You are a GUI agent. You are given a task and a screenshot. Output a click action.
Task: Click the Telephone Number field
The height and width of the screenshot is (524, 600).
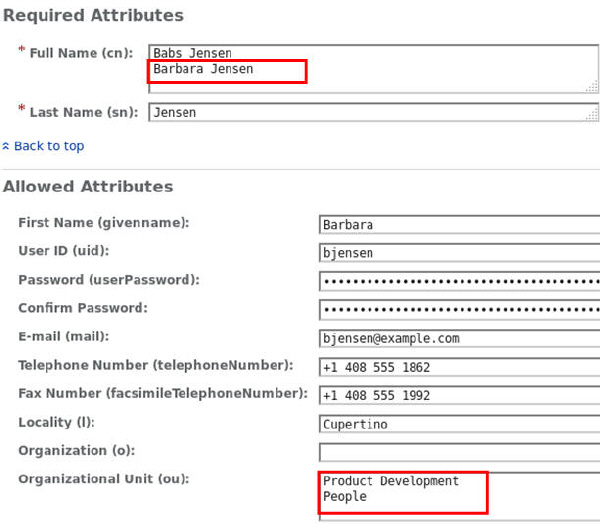458,367
